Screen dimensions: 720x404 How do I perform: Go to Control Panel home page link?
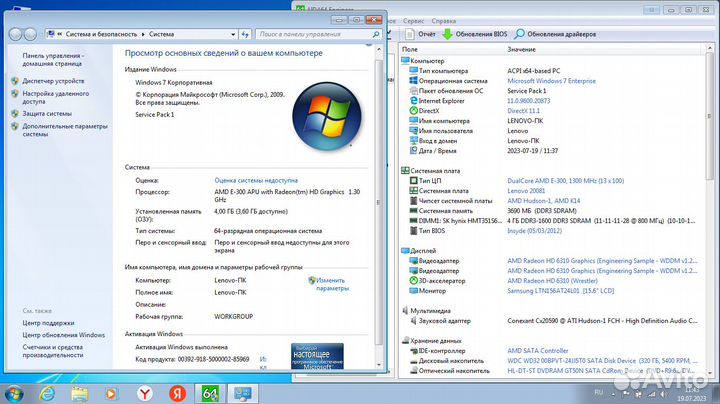tap(53, 60)
